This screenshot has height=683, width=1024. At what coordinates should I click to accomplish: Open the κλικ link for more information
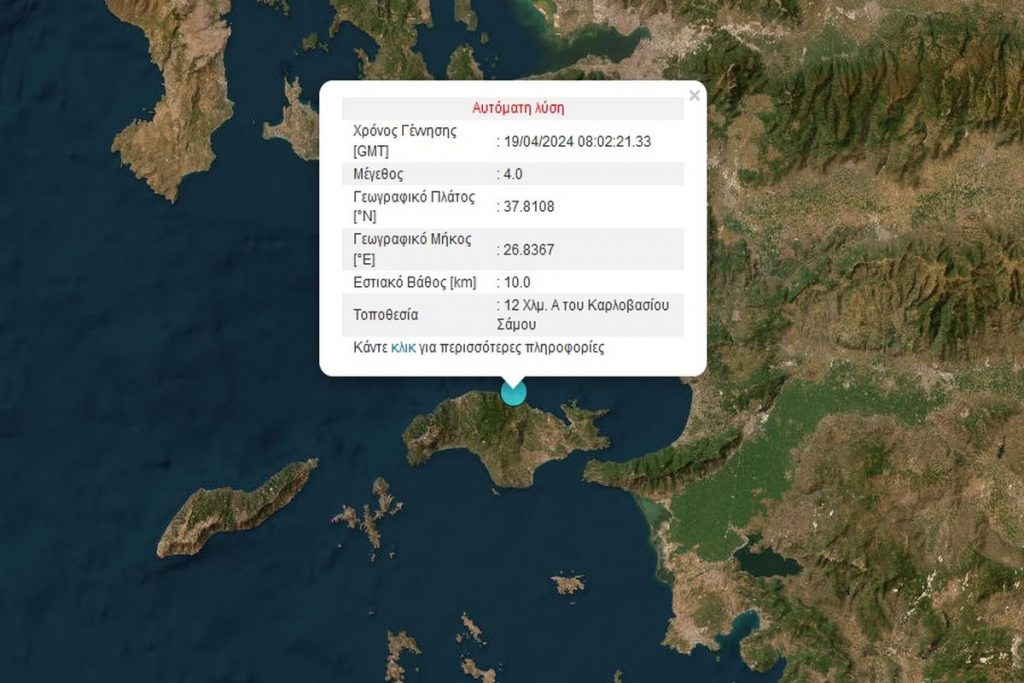(x=403, y=349)
